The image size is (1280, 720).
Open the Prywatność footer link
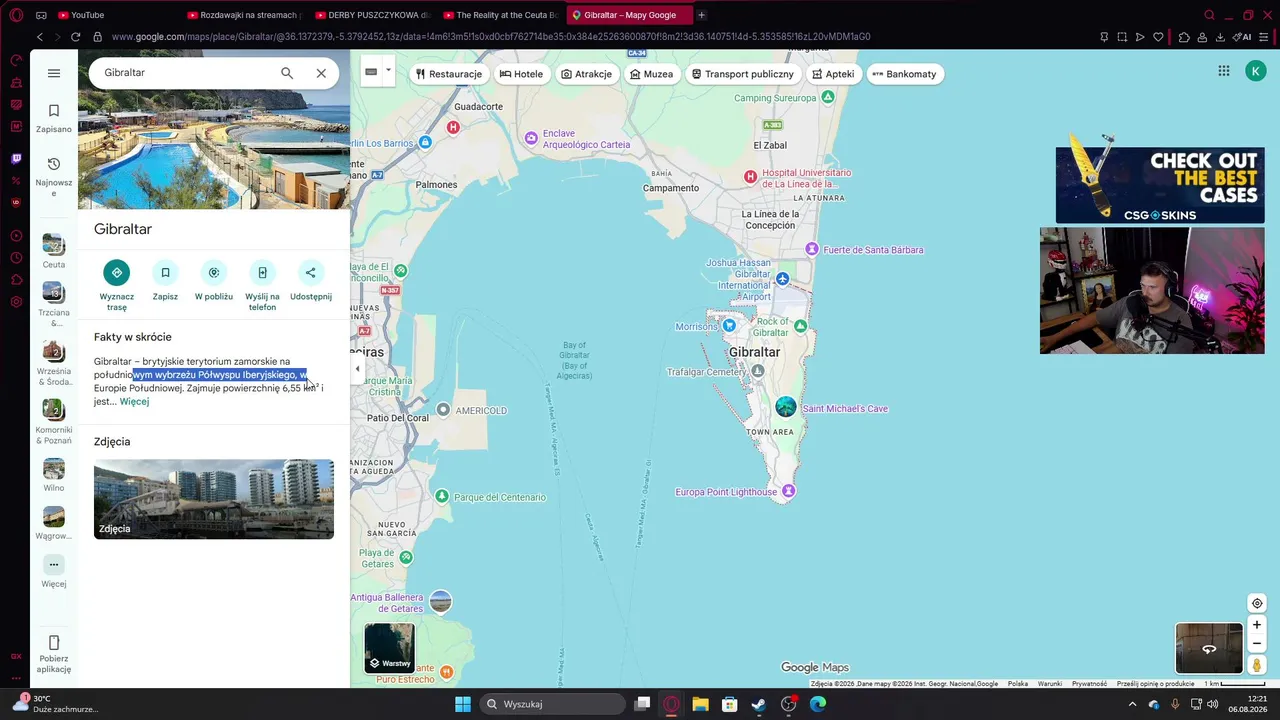point(1089,684)
